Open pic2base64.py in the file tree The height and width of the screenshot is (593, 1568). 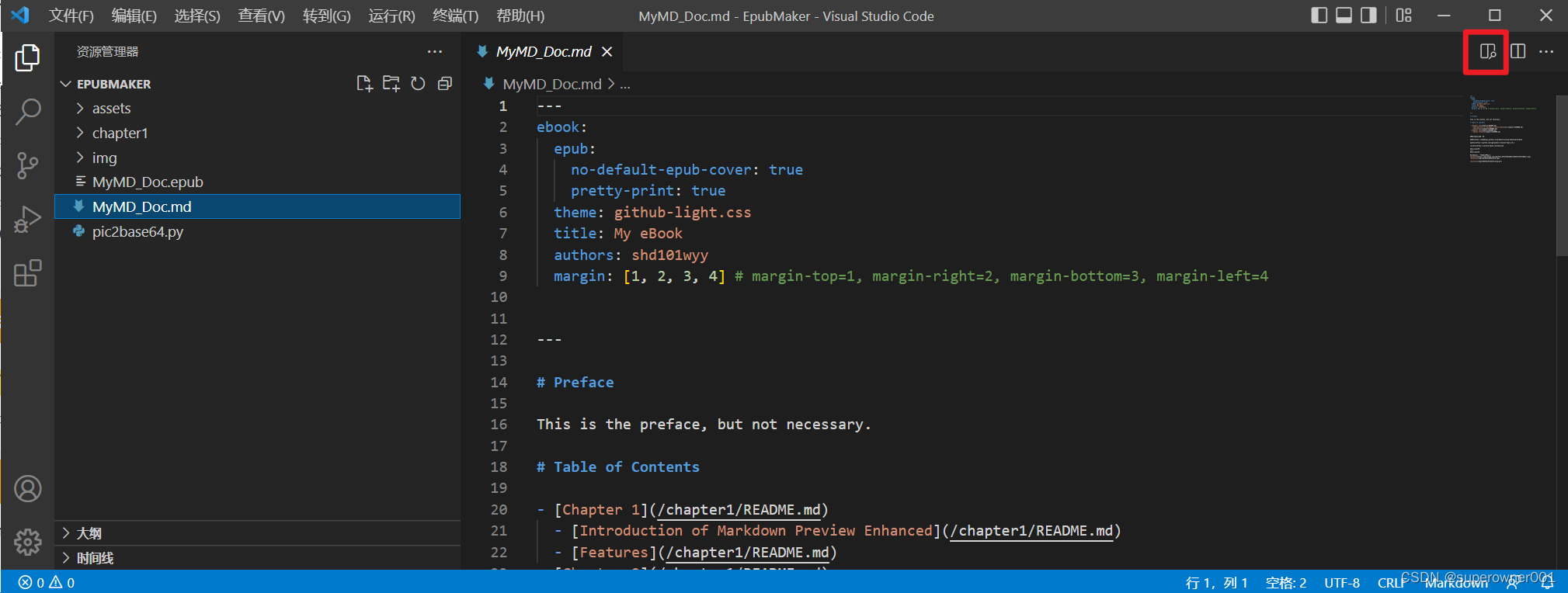coord(257,231)
